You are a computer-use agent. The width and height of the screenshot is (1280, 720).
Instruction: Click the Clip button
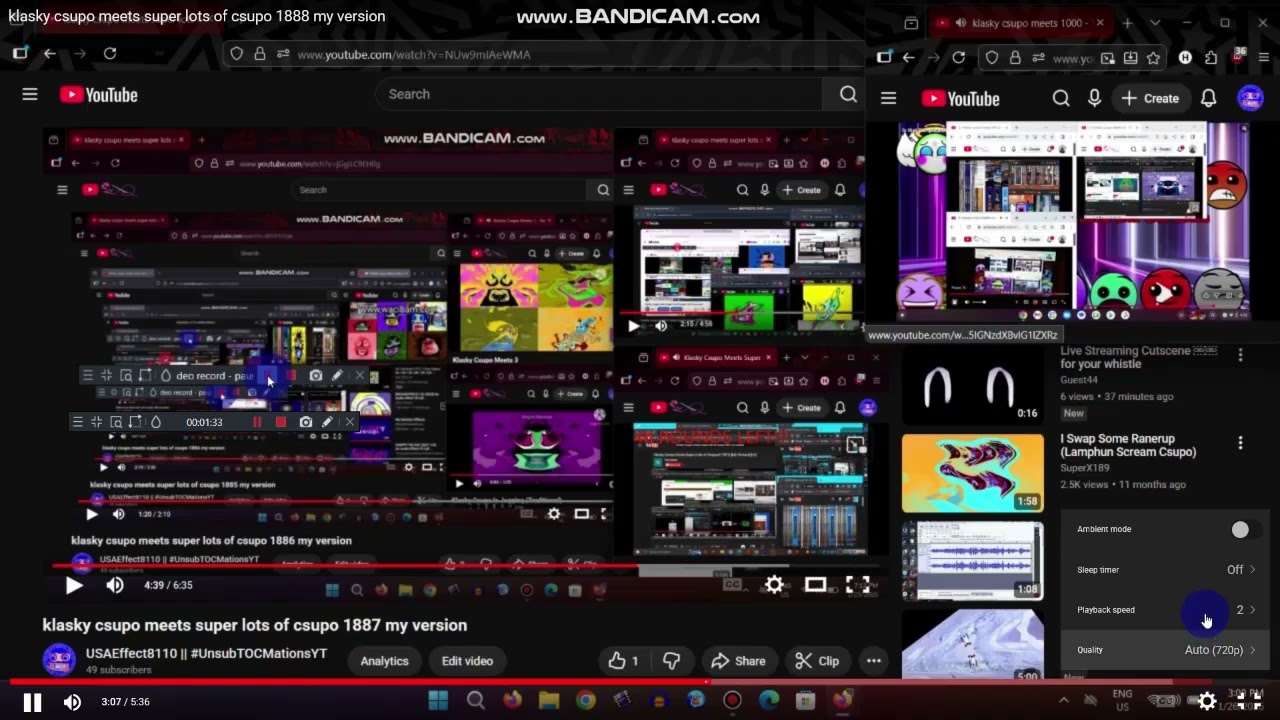(x=817, y=661)
